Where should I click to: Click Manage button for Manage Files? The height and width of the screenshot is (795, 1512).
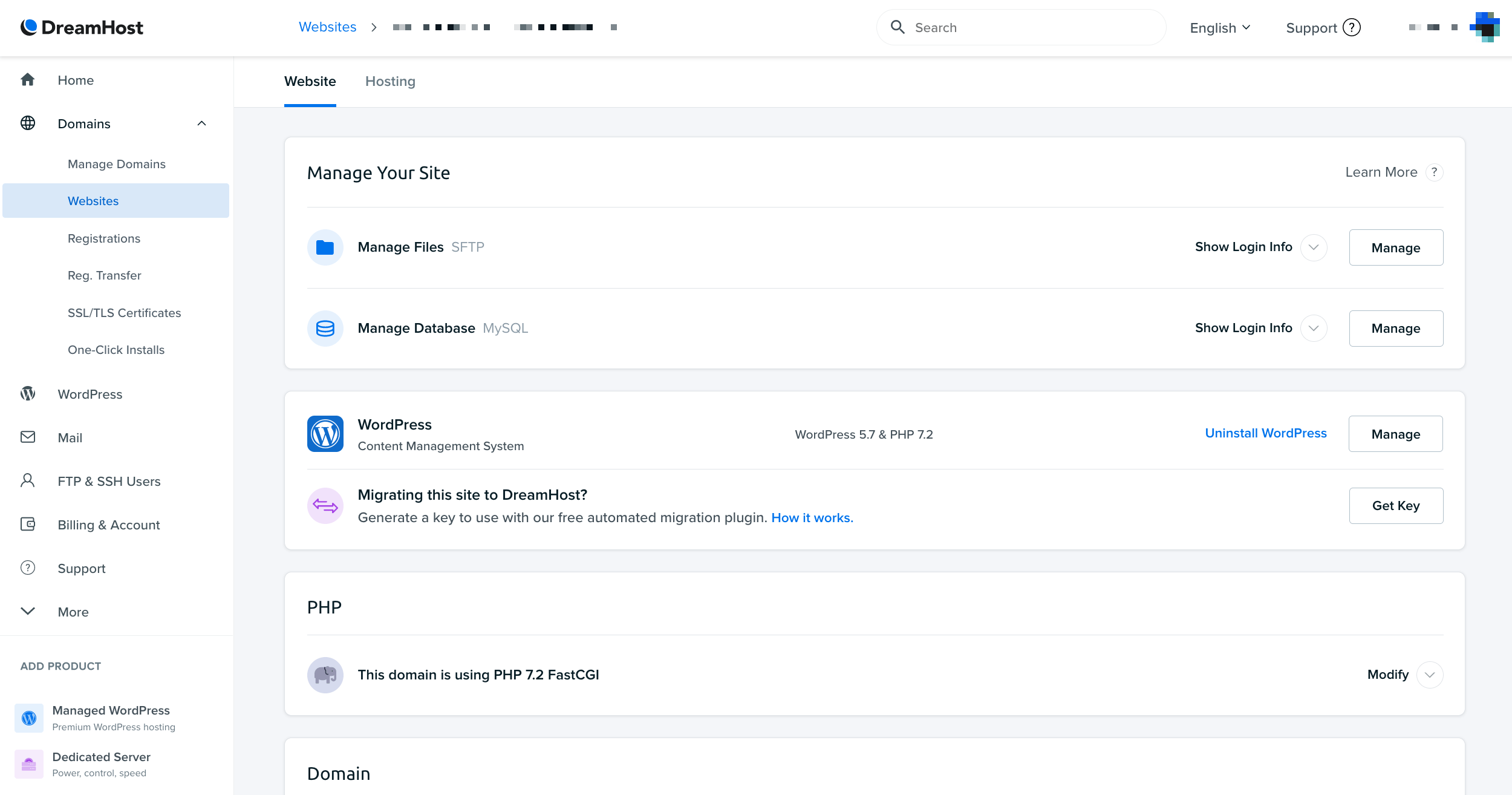coord(1396,247)
